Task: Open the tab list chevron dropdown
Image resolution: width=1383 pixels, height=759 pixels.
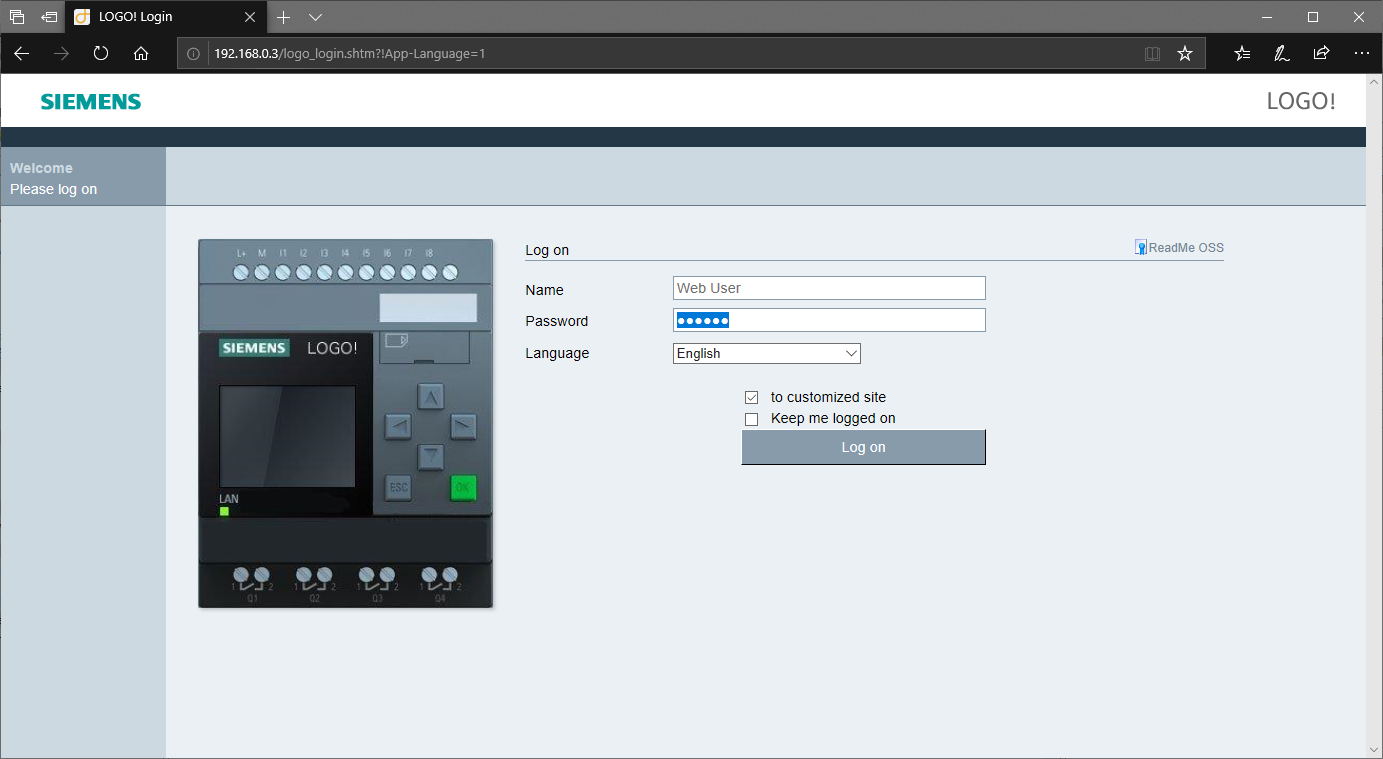Action: (315, 17)
